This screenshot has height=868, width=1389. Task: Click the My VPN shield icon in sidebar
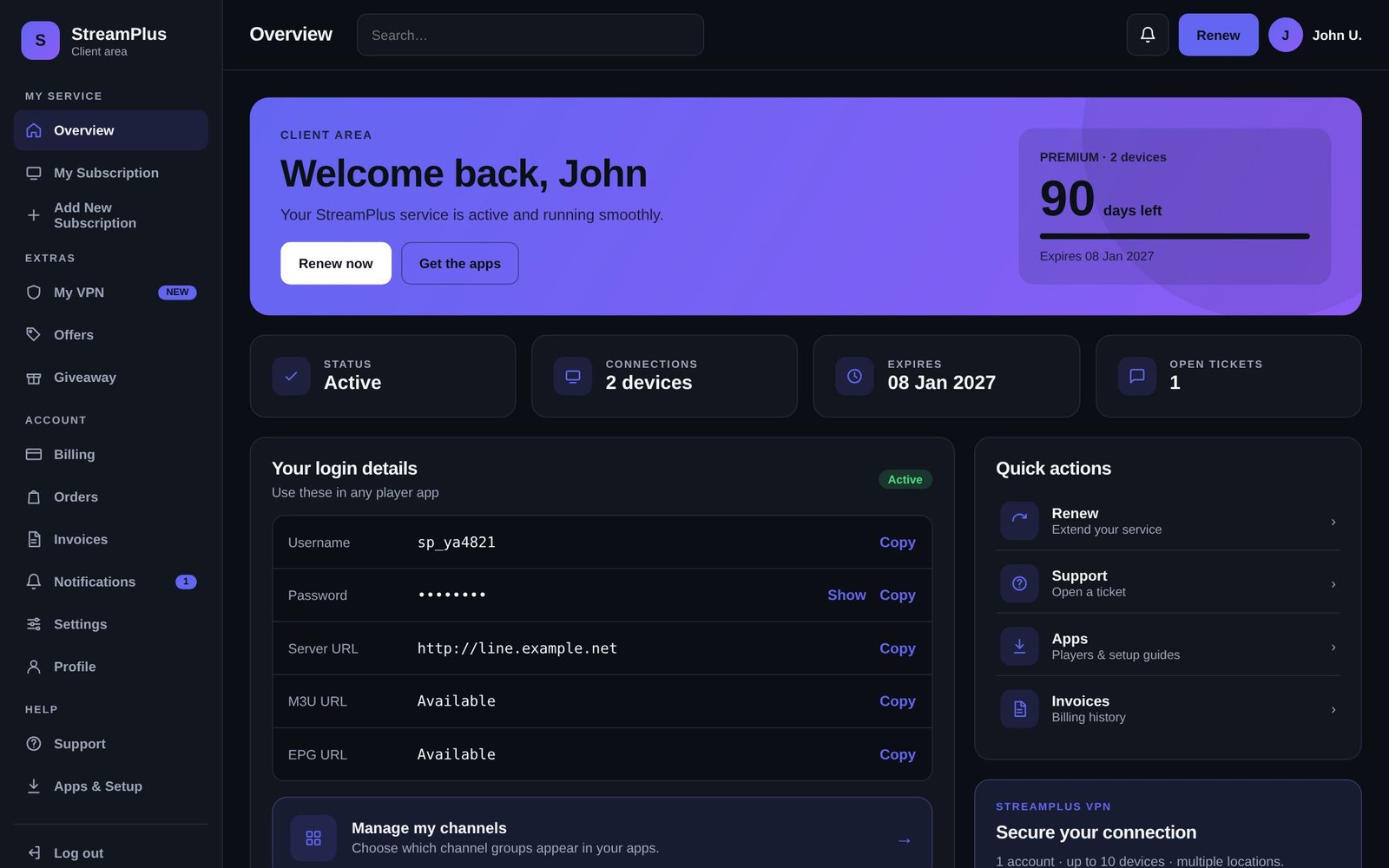pyautogui.click(x=34, y=293)
